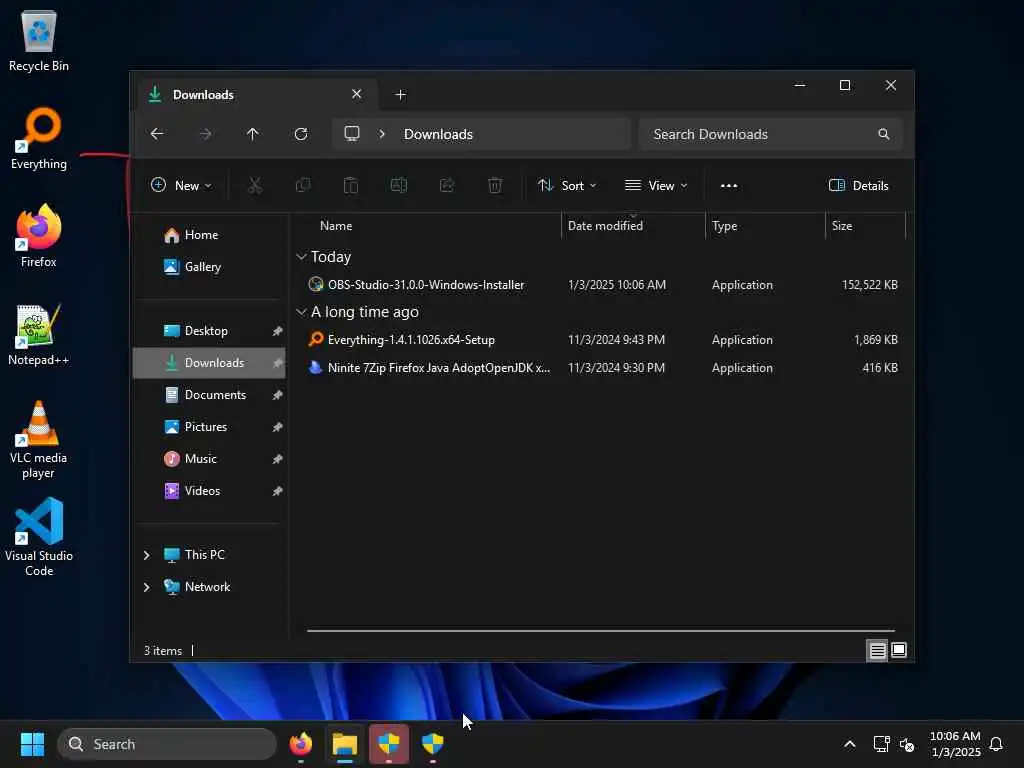This screenshot has height=768, width=1024.
Task: Go back with the left arrow
Action: 157,134
